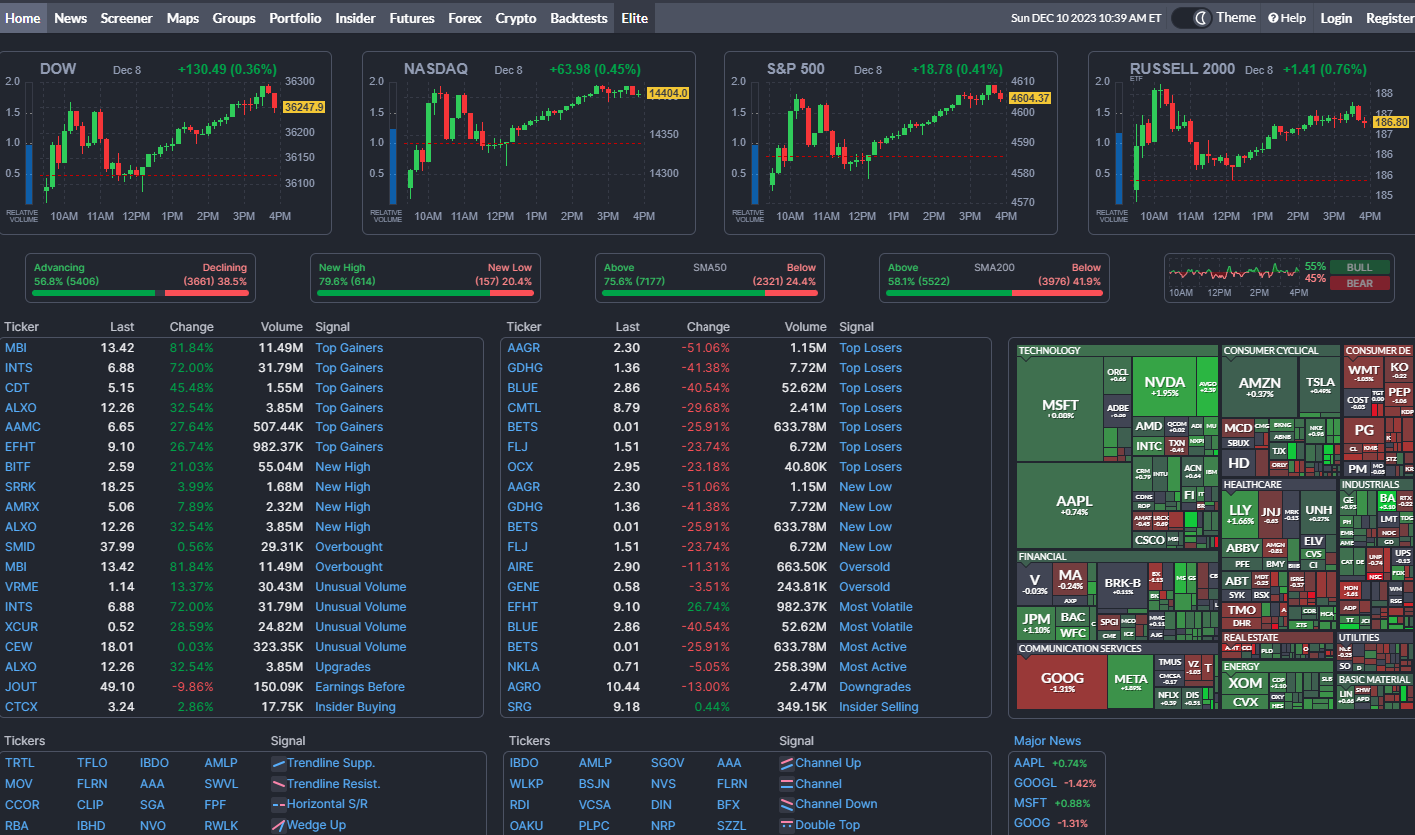Screen dimensions: 1415x835
Task: Toggle the dark/light Theme switch
Action: tap(1191, 17)
